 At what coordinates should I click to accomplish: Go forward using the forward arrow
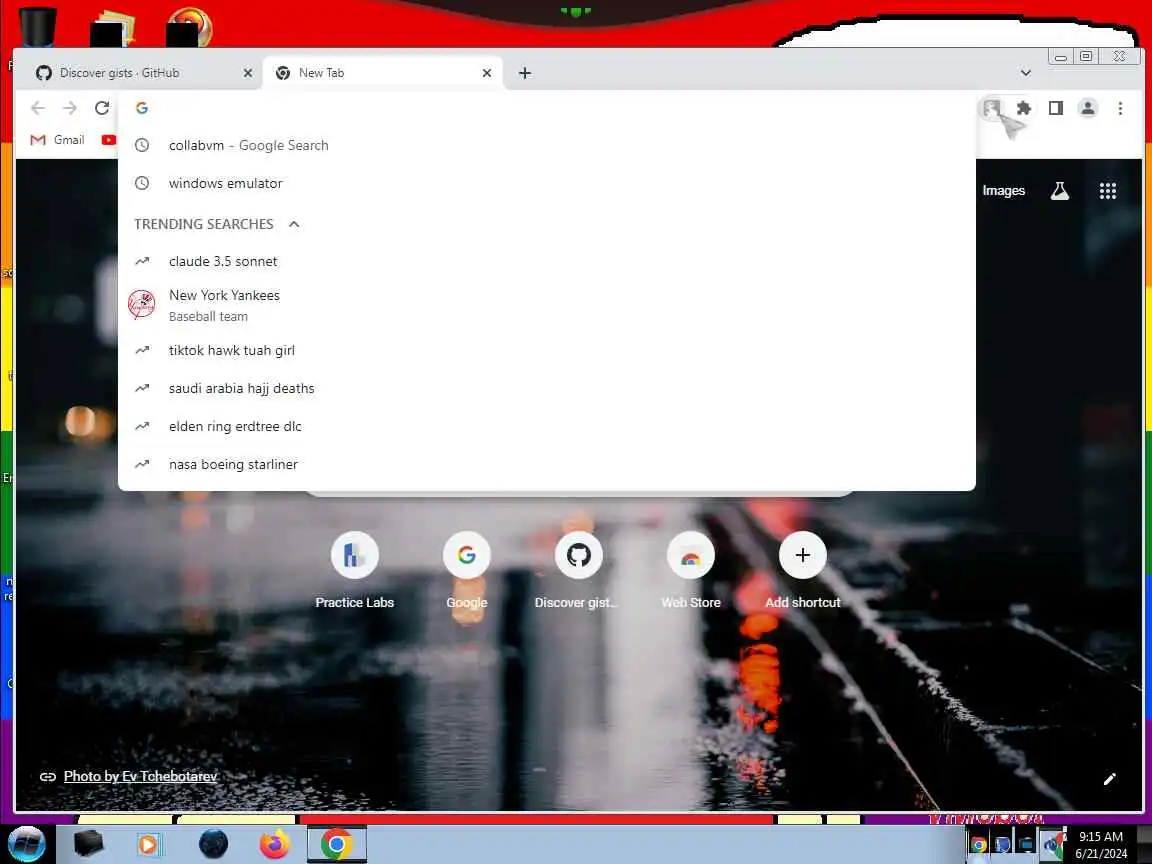pos(70,108)
